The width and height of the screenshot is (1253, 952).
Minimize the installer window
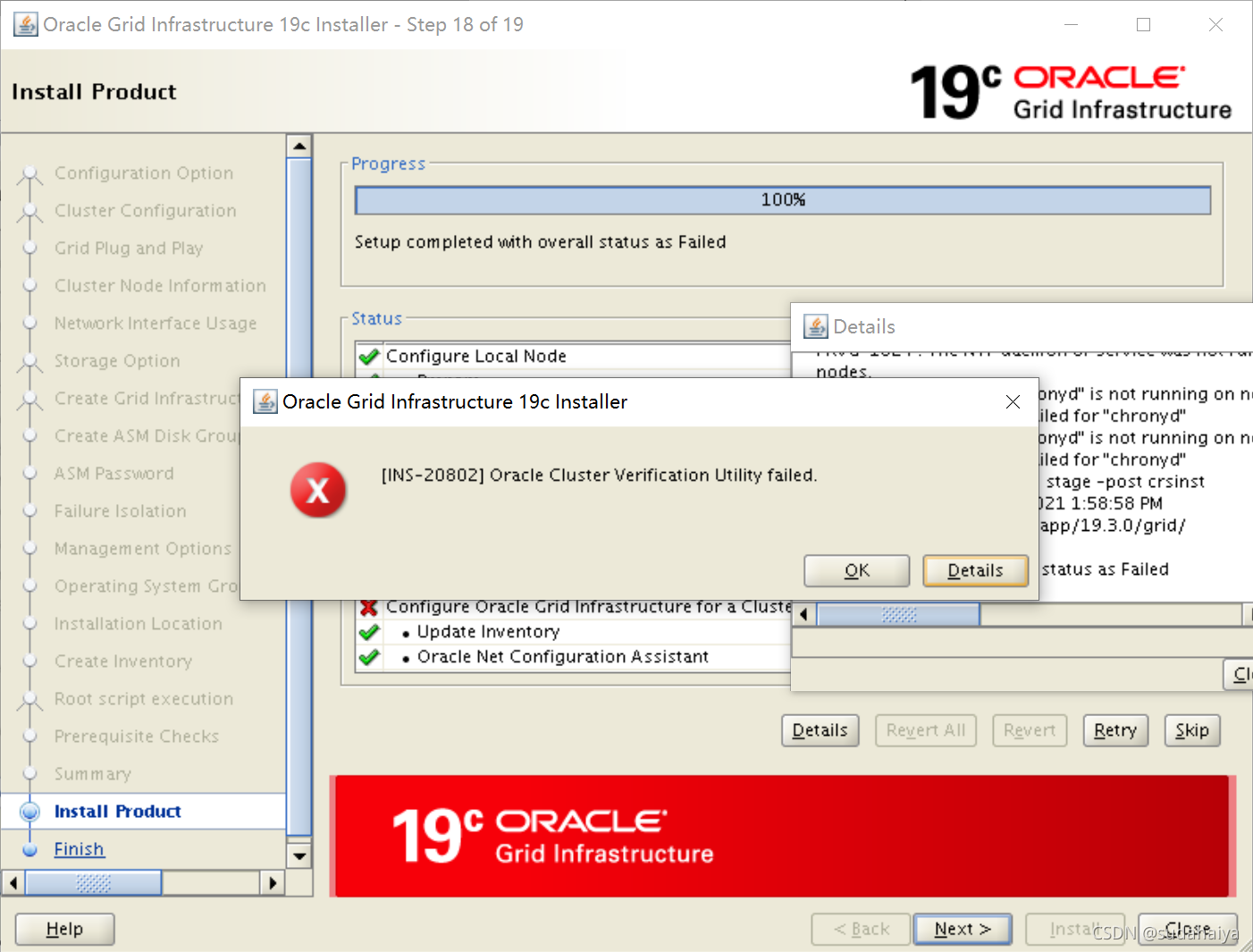click(1071, 25)
